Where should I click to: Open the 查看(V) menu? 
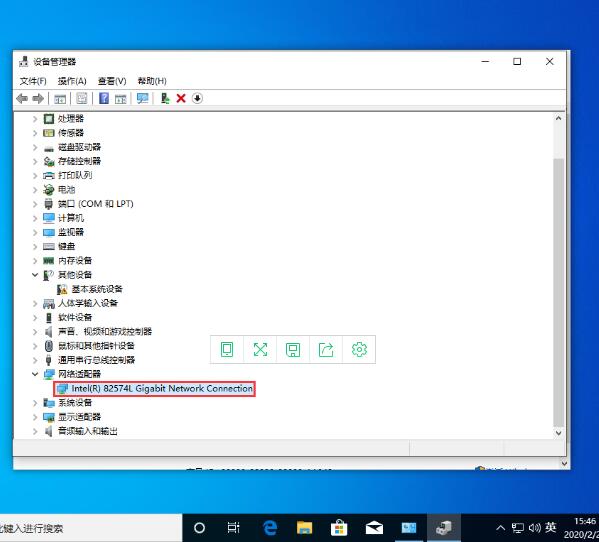point(112,81)
